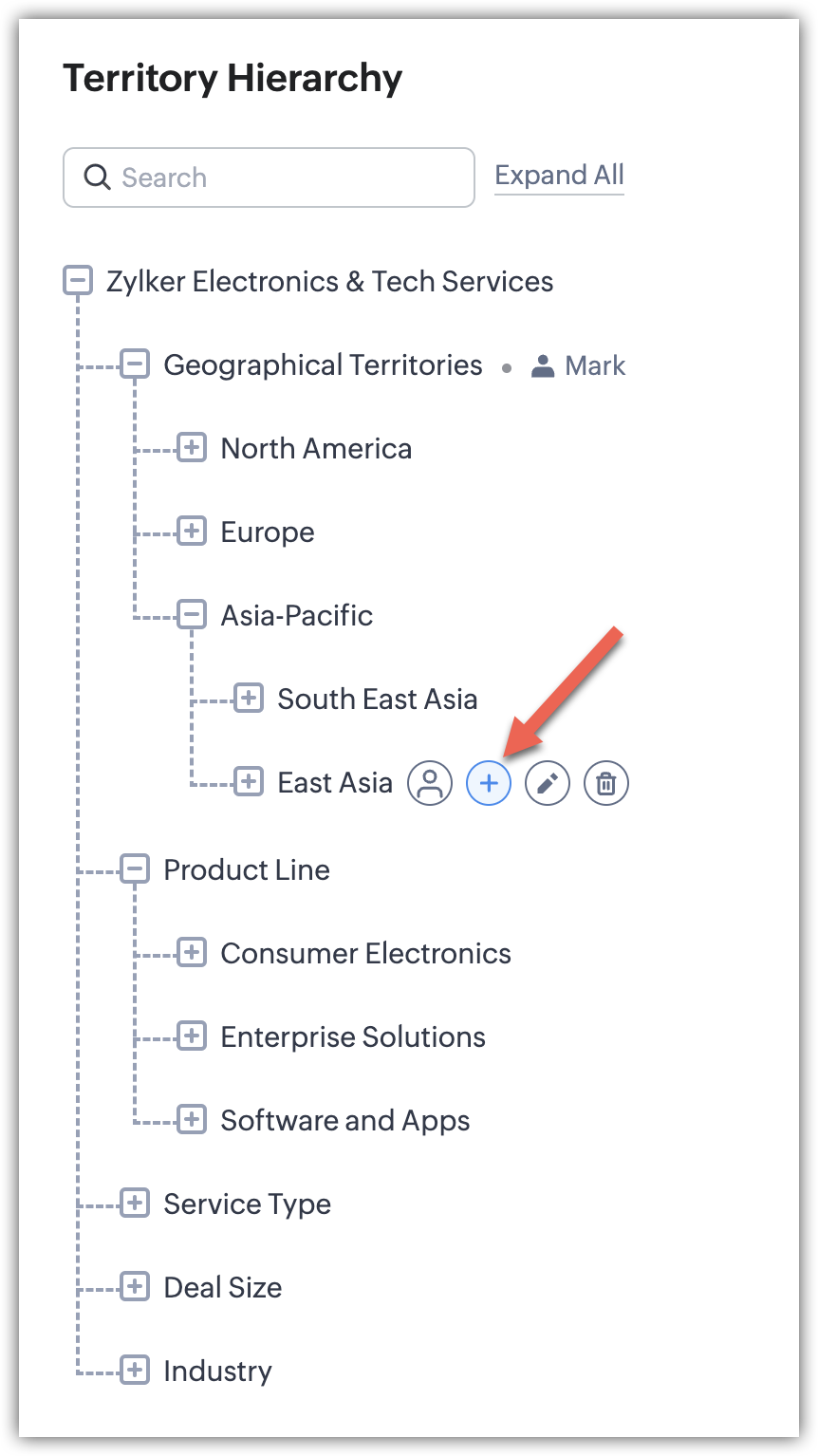The width and height of the screenshot is (818, 1456).
Task: Collapse the Zylker Electronics & Tech Services root
Action: coord(78,281)
